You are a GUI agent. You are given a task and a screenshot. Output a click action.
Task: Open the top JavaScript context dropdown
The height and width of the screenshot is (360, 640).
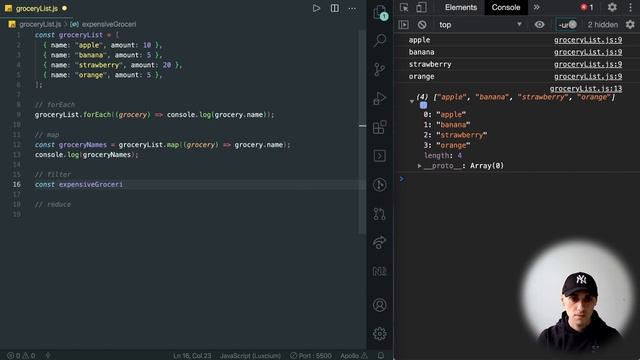[480, 25]
